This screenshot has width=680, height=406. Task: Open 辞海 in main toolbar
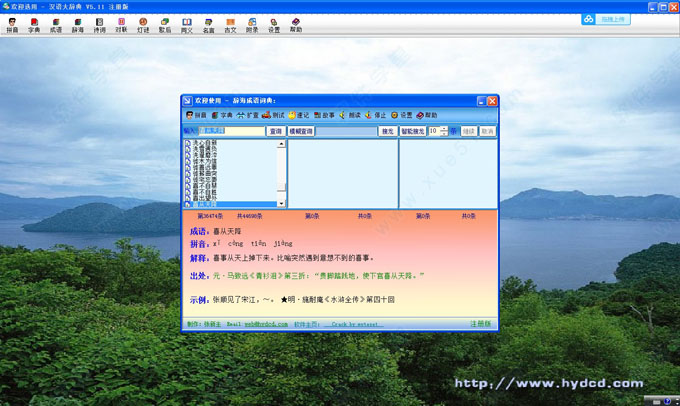click(78, 26)
